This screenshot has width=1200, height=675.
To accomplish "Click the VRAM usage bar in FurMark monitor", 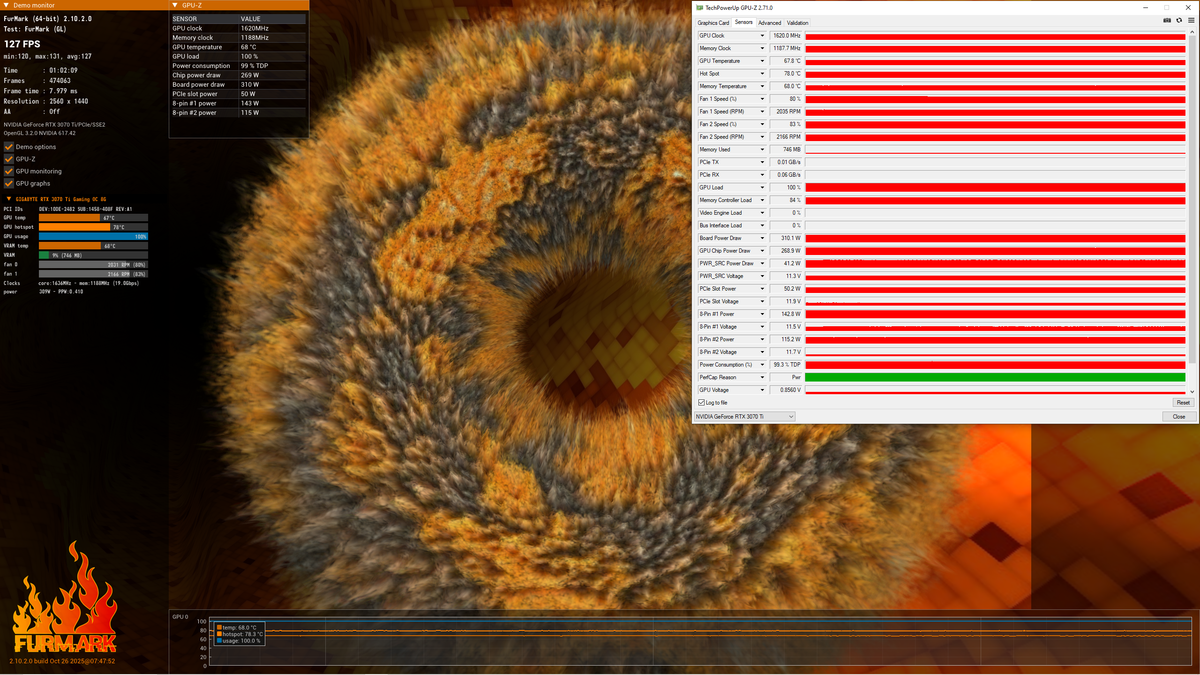I will (93, 255).
